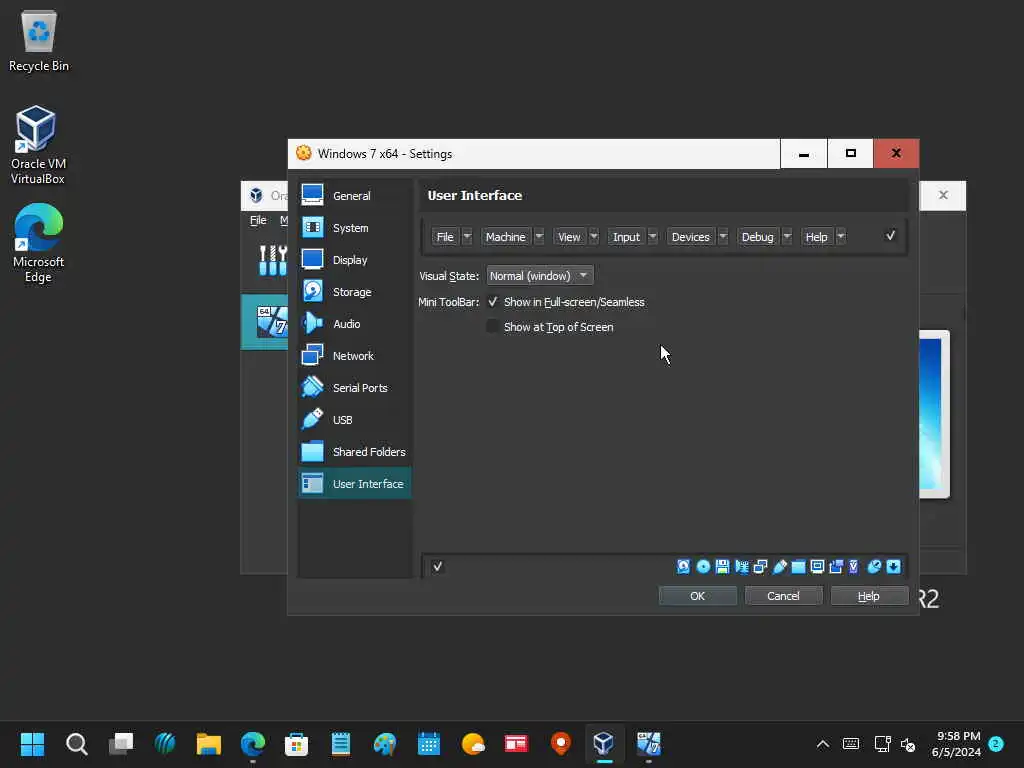Toggle the Debug menu in menu bar editor
This screenshot has height=768, width=1024.
[758, 236]
